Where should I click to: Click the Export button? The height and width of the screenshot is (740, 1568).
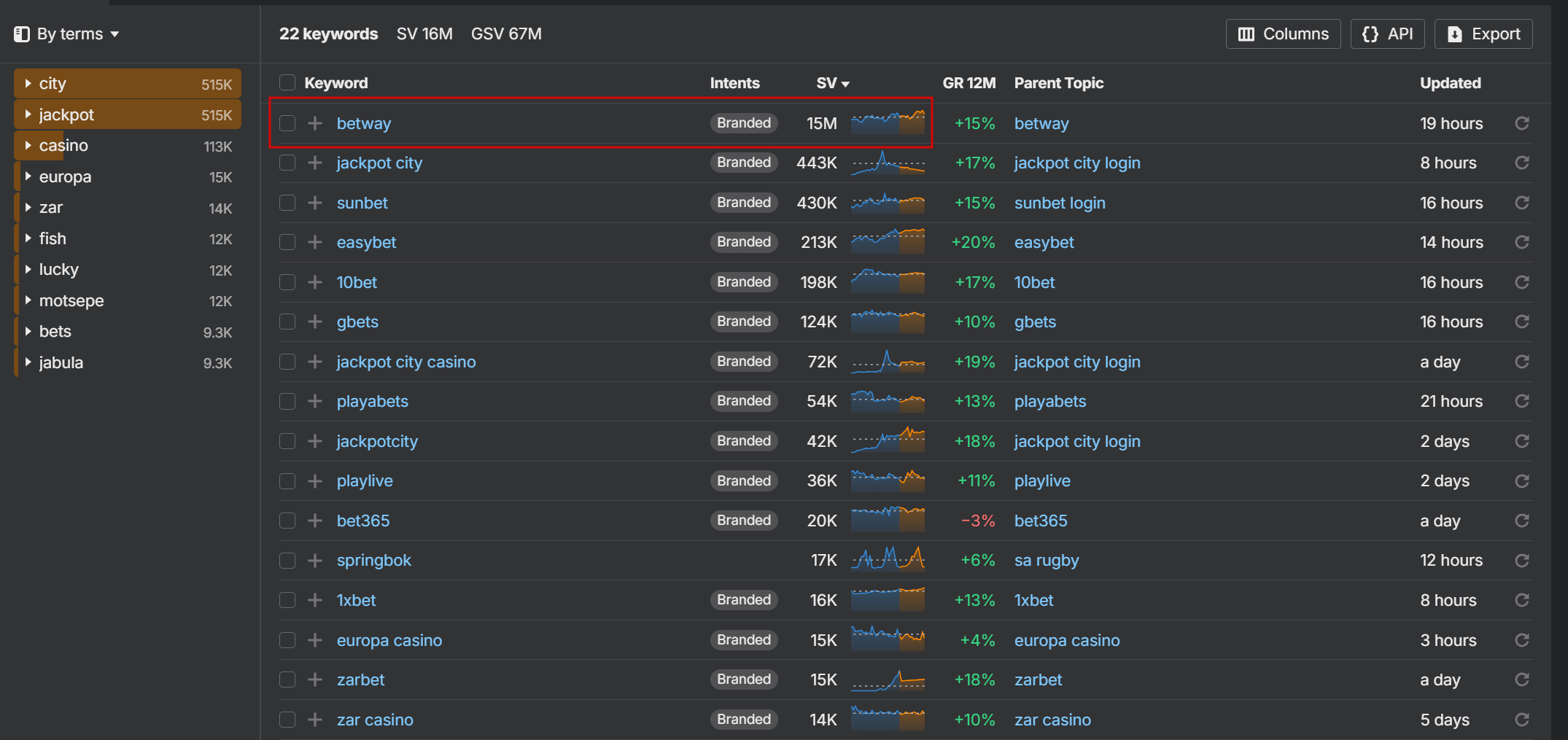pyautogui.click(x=1483, y=34)
